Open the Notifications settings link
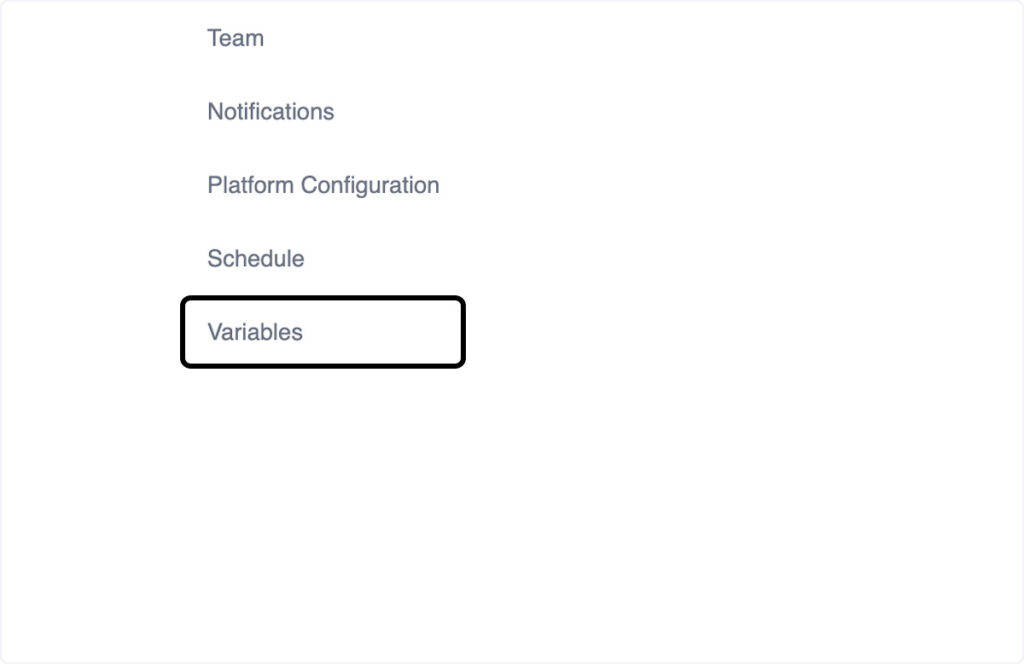 click(x=270, y=112)
